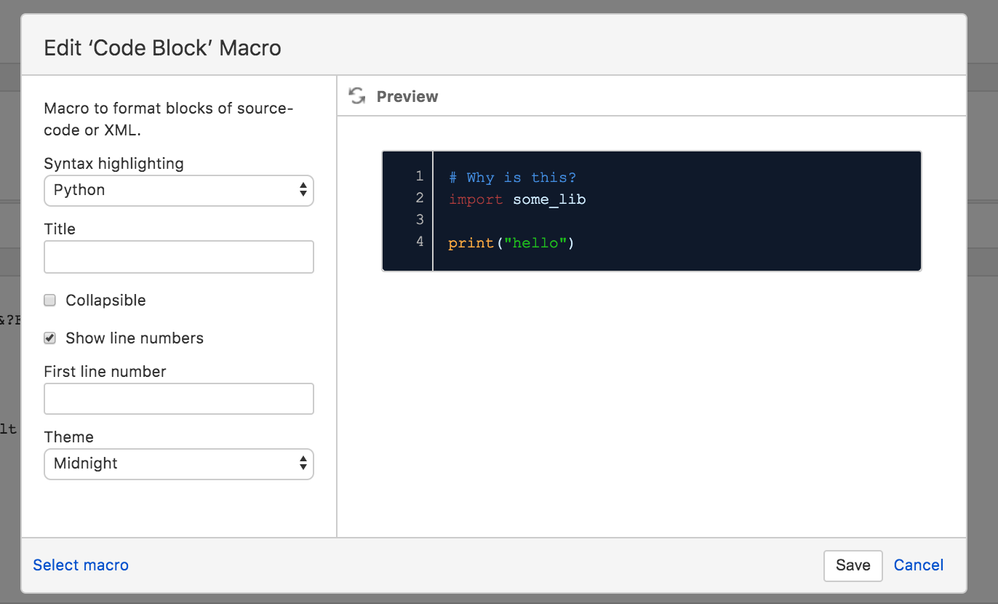The image size is (998, 604).
Task: Click the refresh arrow beside Preview
Action: coord(357,96)
